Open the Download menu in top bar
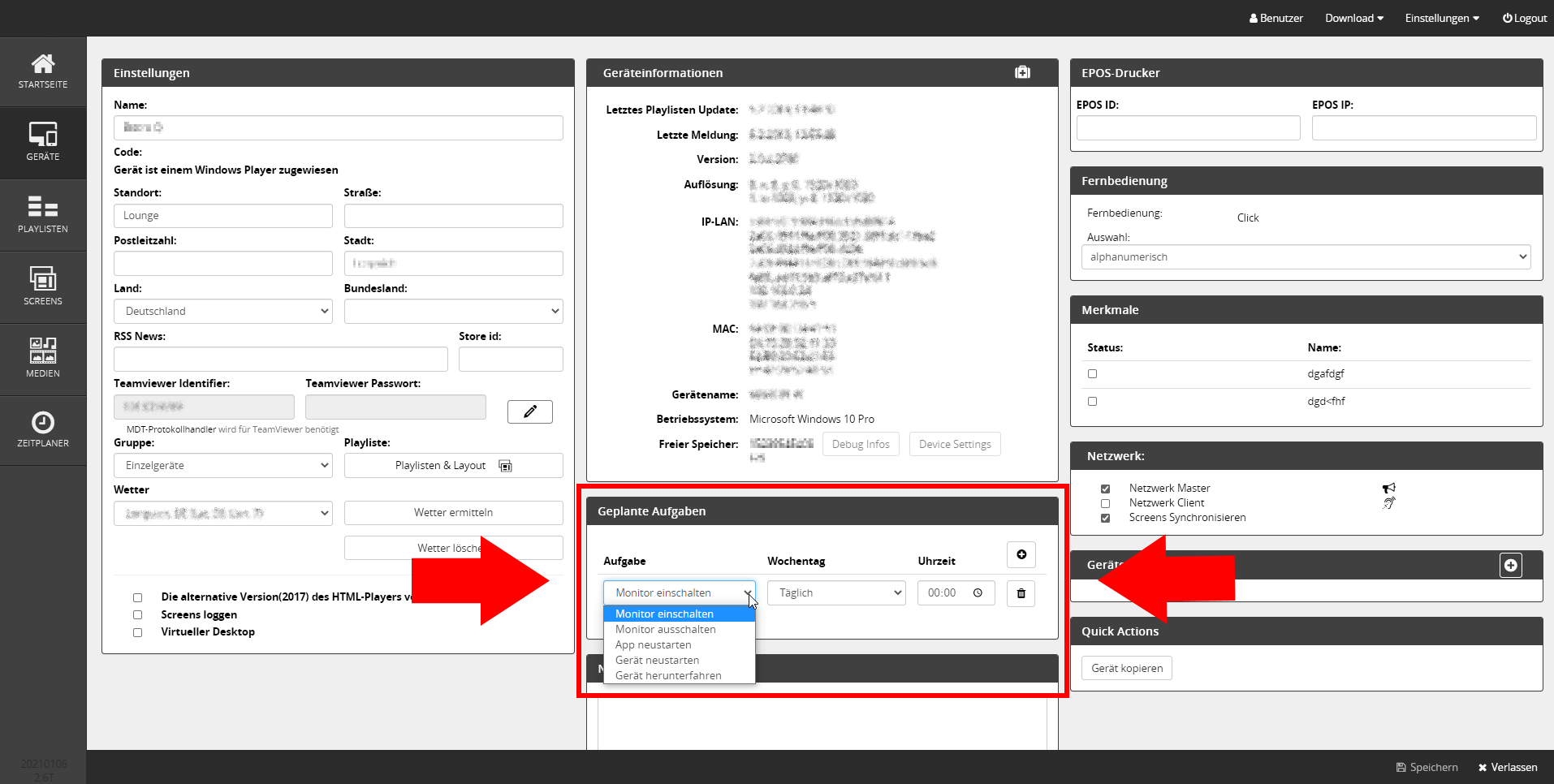 pos(1353,18)
